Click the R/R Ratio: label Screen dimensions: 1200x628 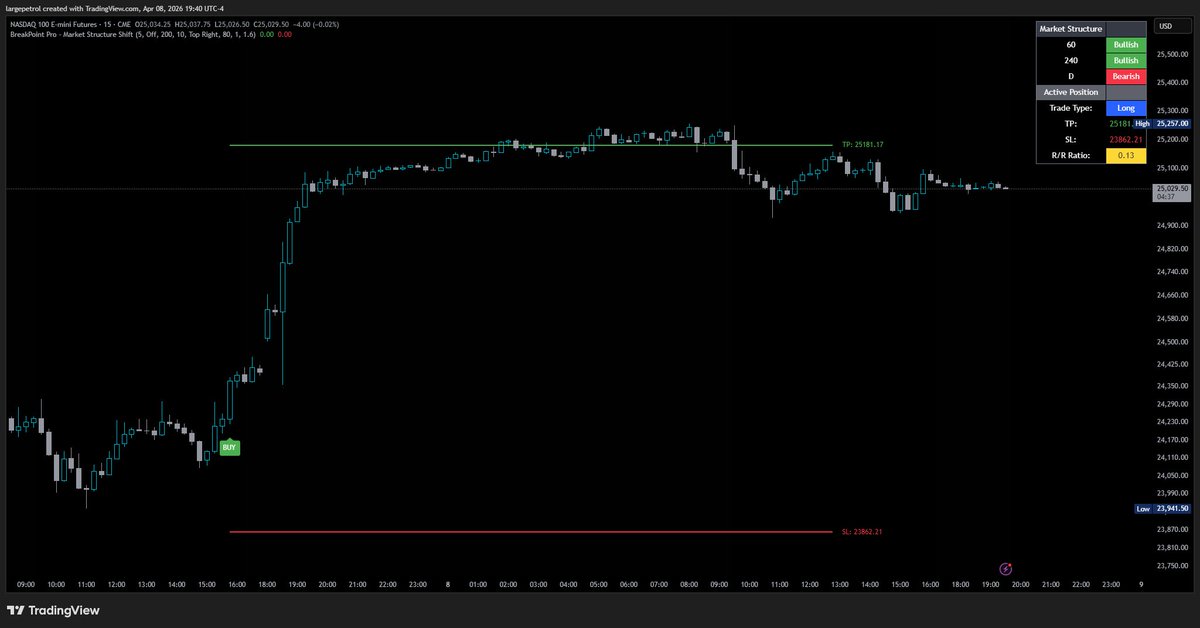point(1070,155)
